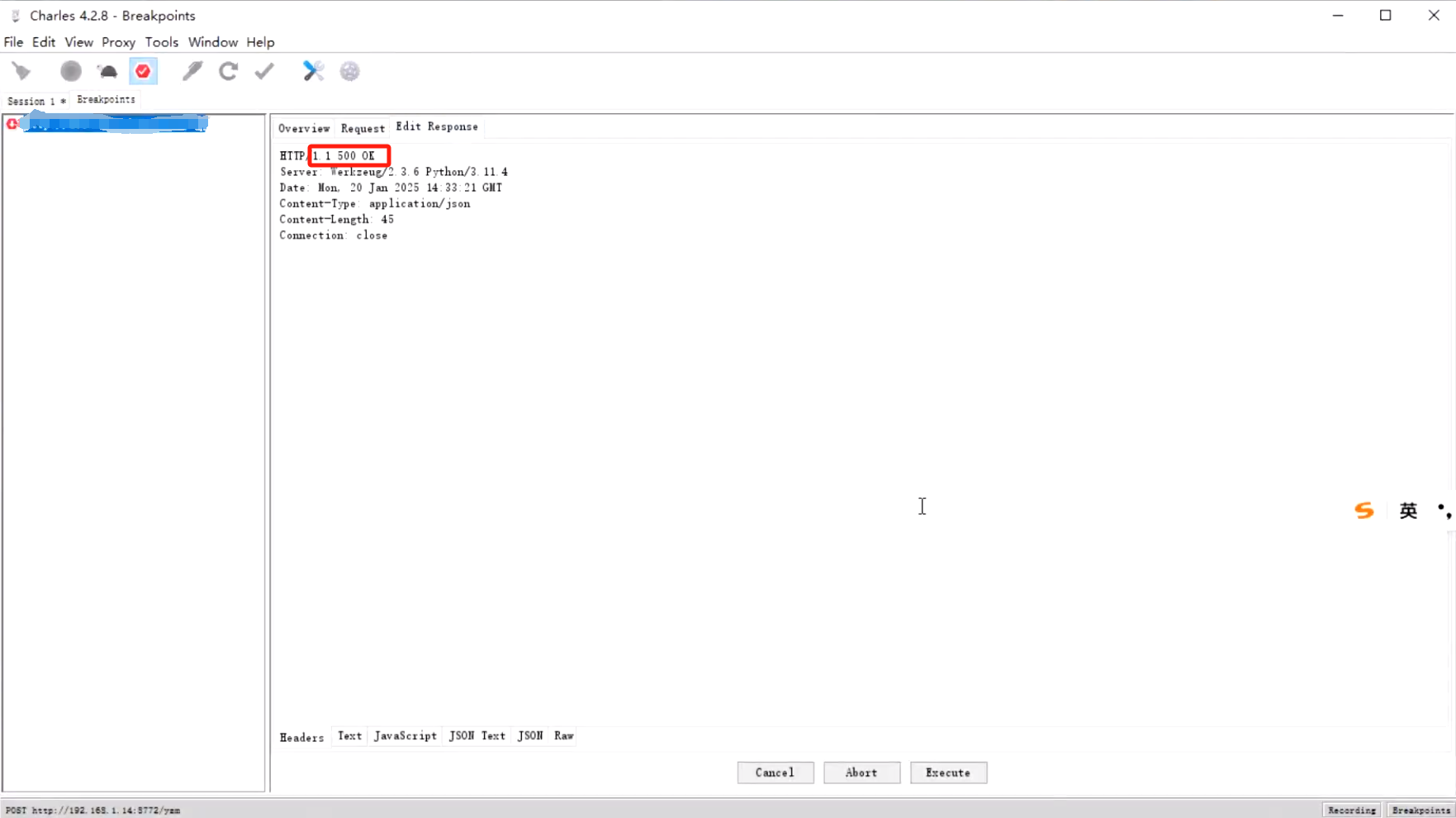
Task: Click the Content-Length 45 line
Action: [336, 219]
